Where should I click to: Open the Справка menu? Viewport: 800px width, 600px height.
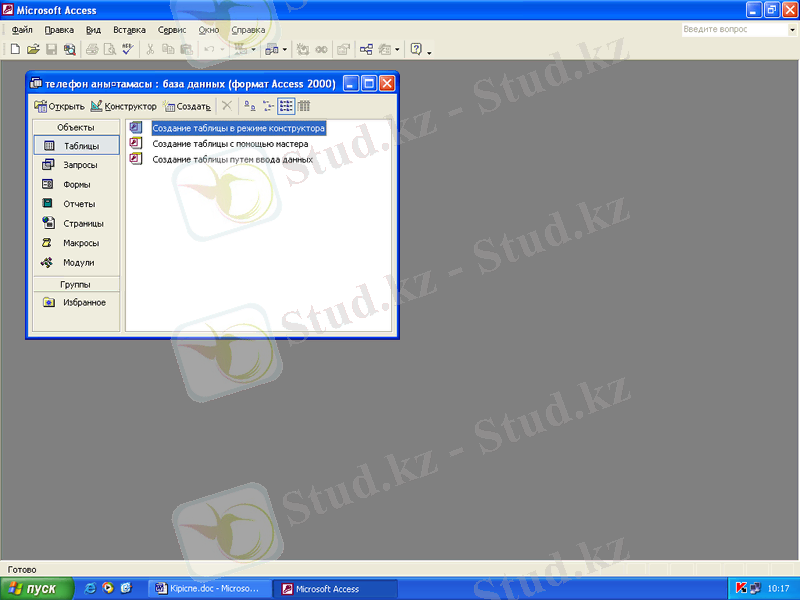[x=248, y=30]
